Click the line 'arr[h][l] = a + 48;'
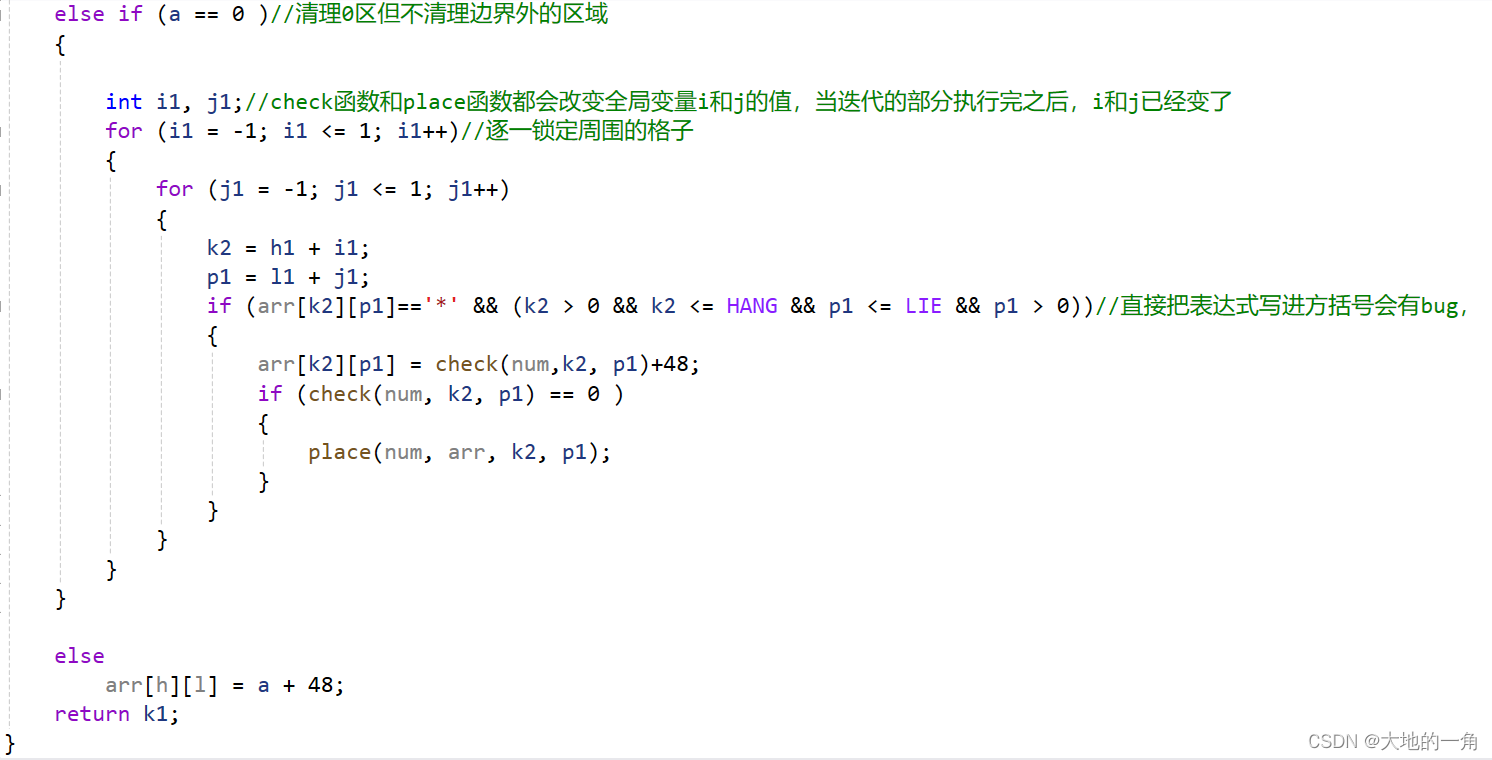 click(x=225, y=685)
